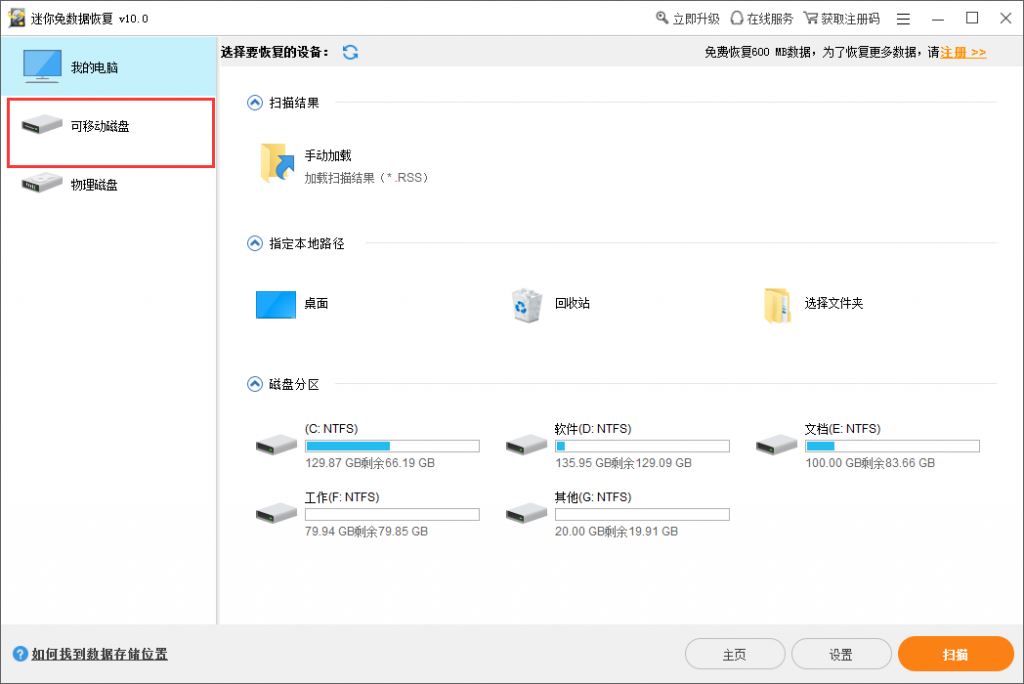Click the F: drive usage bar
This screenshot has height=684, width=1024.
pos(392,515)
